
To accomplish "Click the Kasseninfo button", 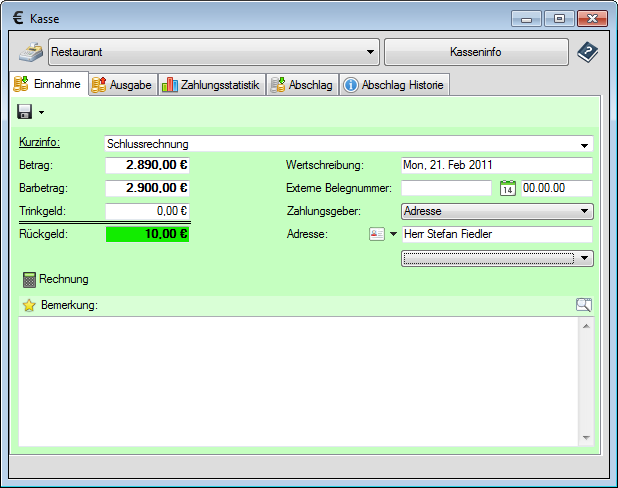I will (x=476, y=51).
